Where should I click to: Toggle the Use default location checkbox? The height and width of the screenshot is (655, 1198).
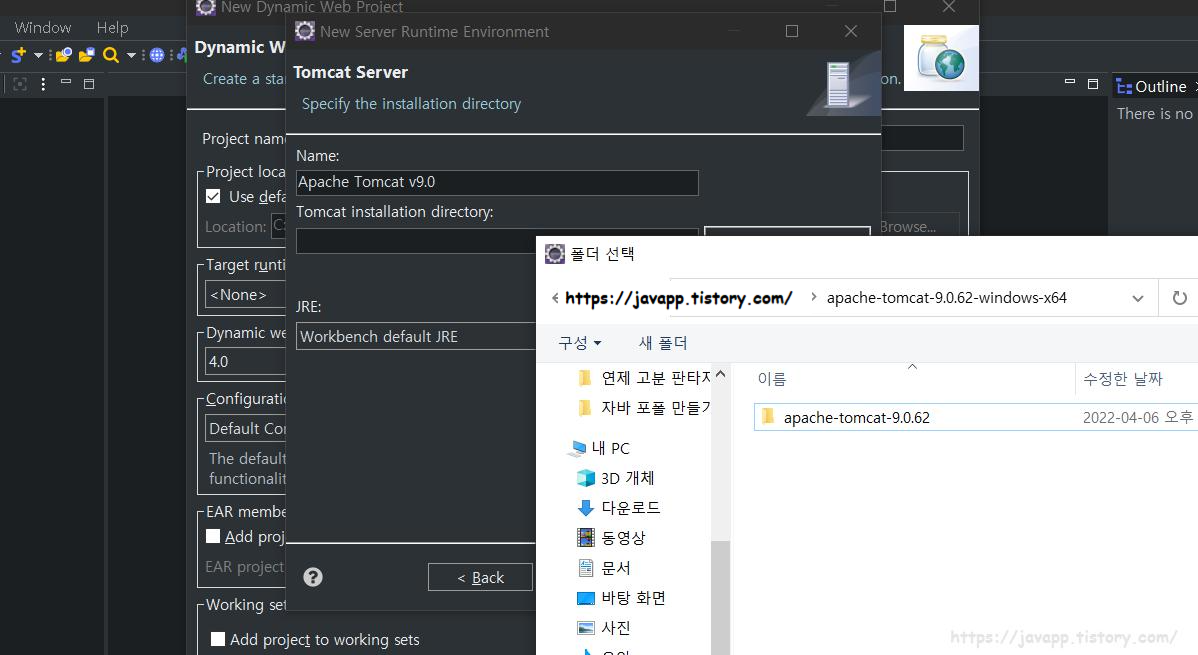click(213, 196)
